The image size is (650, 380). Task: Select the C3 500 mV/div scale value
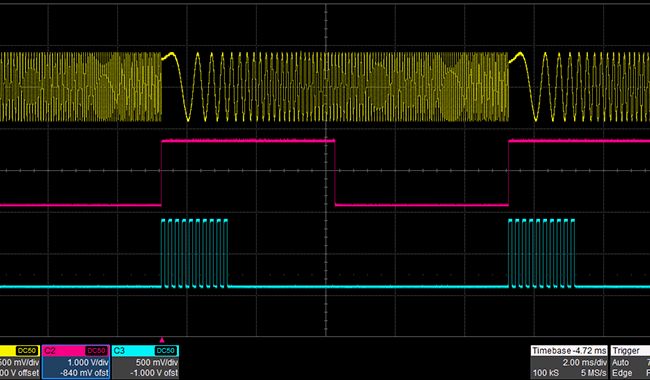(156, 362)
